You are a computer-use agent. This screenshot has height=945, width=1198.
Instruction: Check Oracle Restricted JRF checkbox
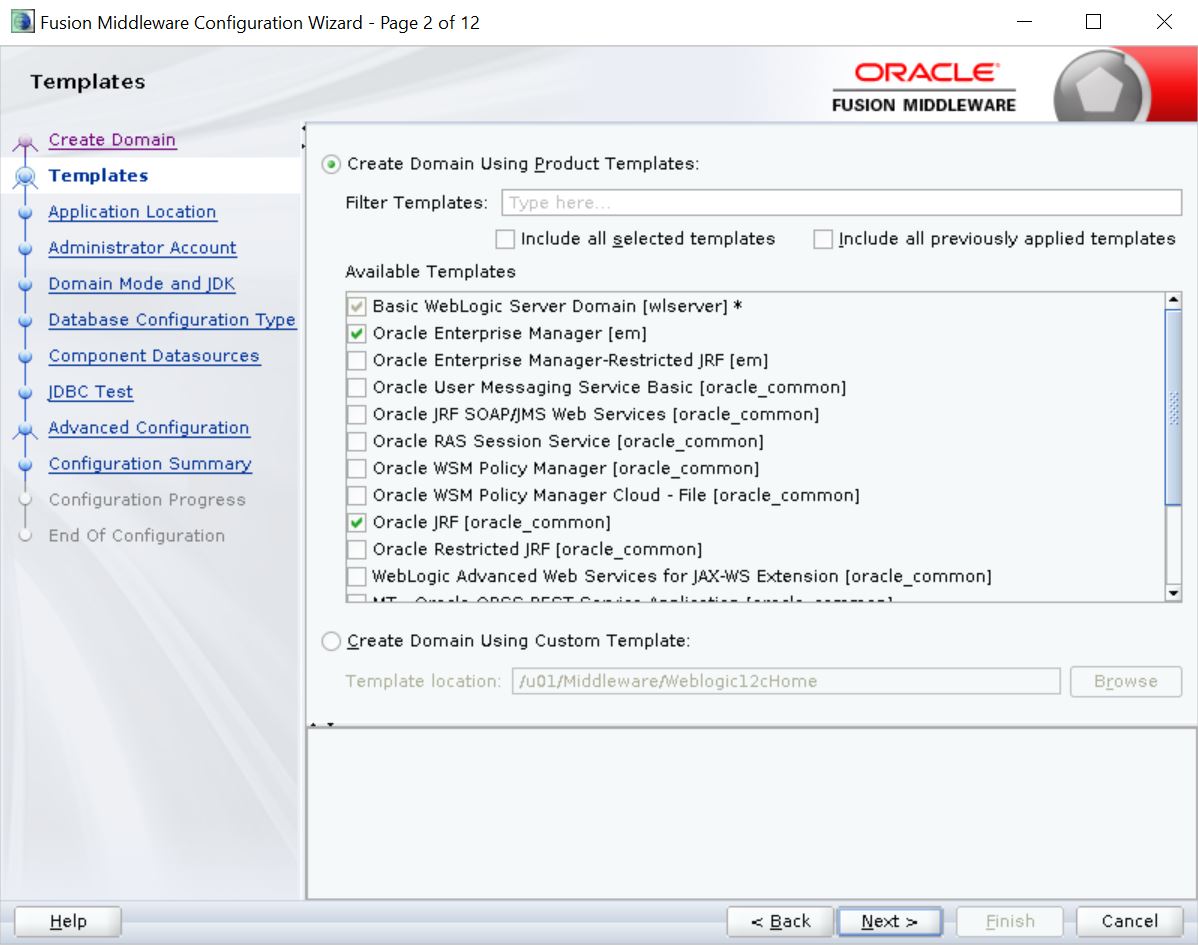click(356, 549)
